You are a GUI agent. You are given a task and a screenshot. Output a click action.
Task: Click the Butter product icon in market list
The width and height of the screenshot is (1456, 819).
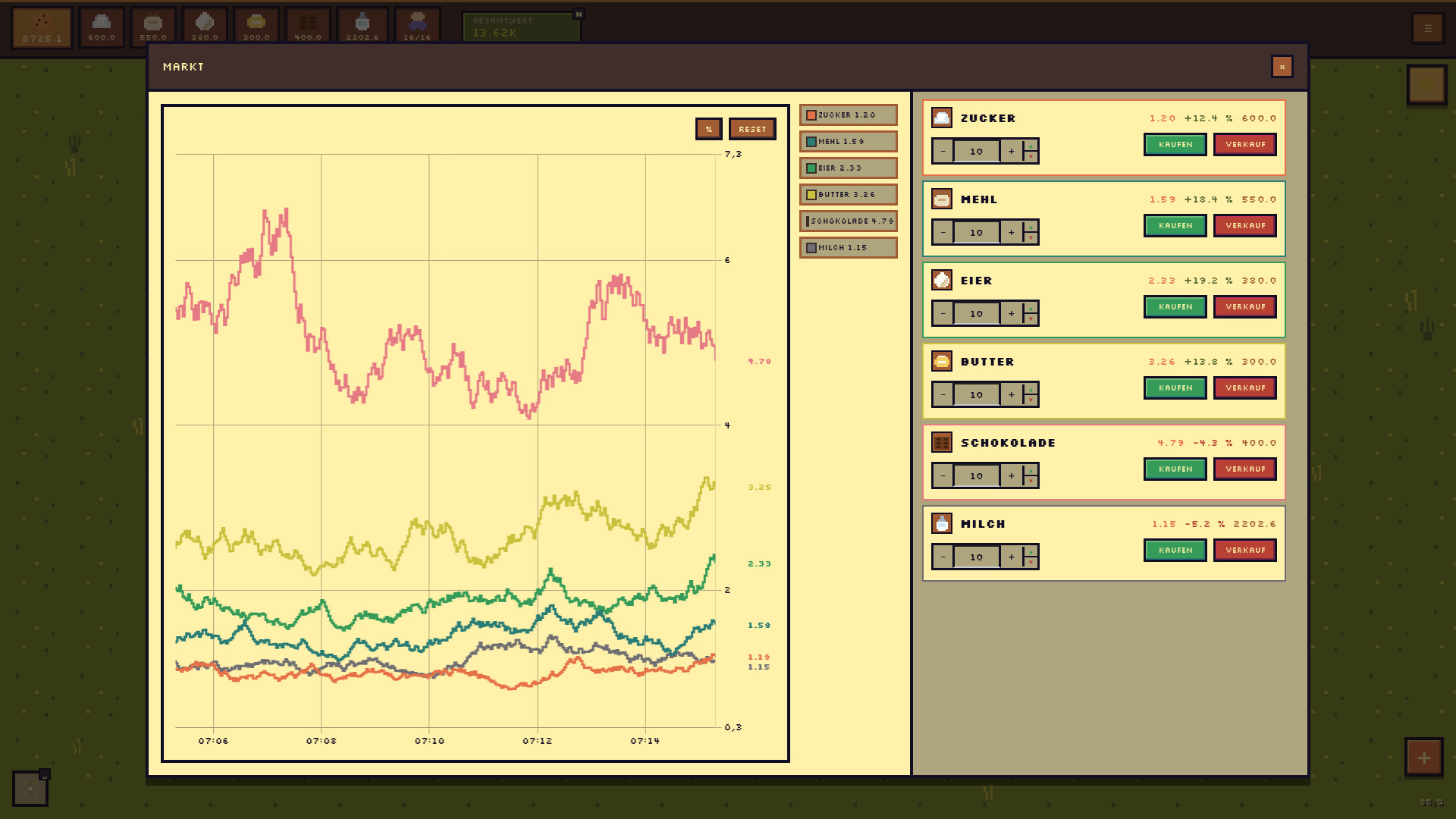942,361
